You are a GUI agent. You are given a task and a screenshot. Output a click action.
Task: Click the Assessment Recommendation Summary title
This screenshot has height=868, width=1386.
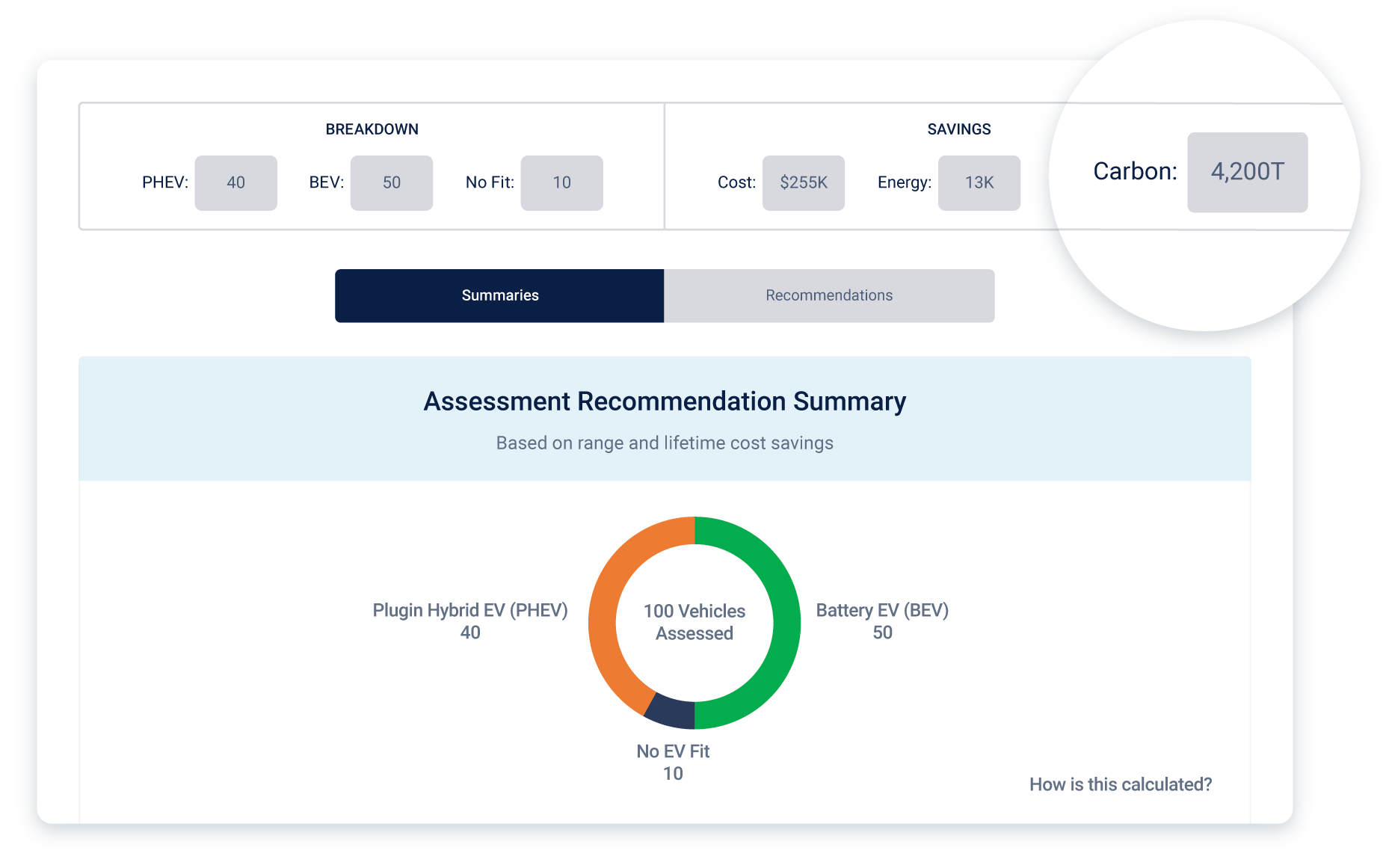click(665, 401)
